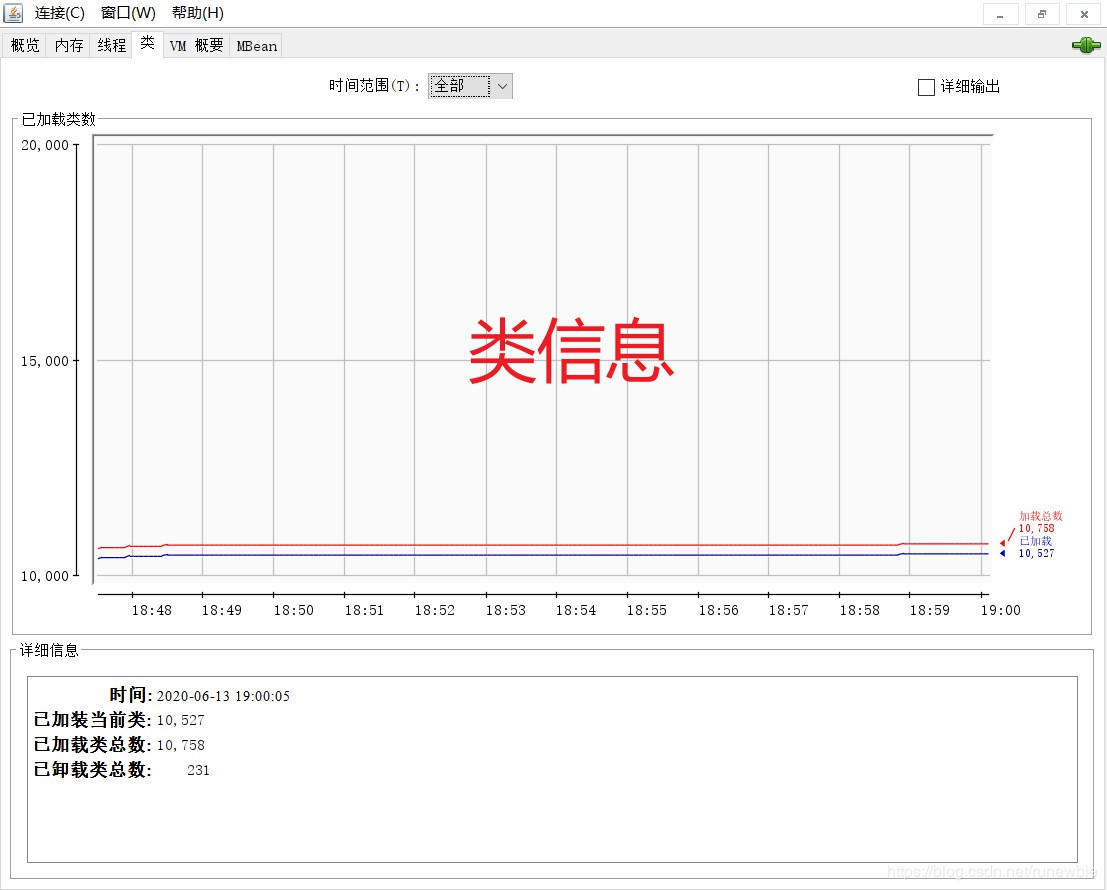Select the 全部 time range combo box
The image size is (1107, 890).
[470, 86]
